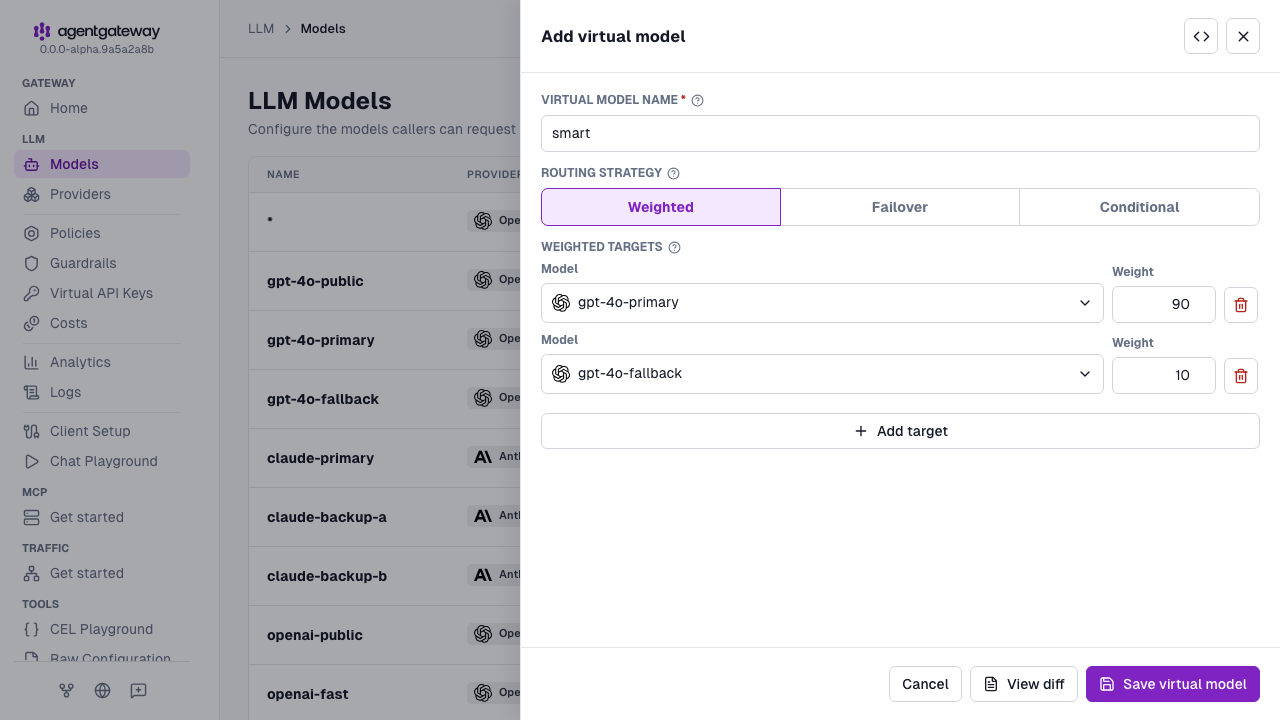Edit the weight field showing 90

click(x=1164, y=304)
